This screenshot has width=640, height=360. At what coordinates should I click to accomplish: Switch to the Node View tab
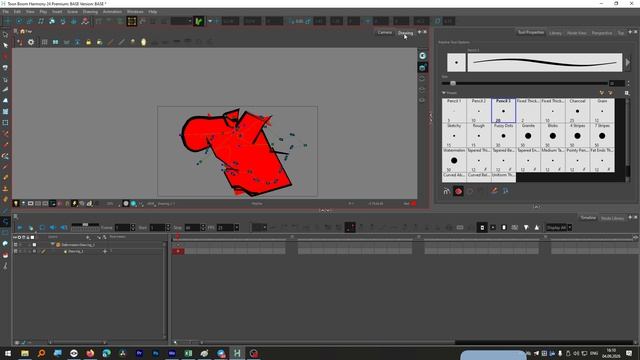coord(576,33)
